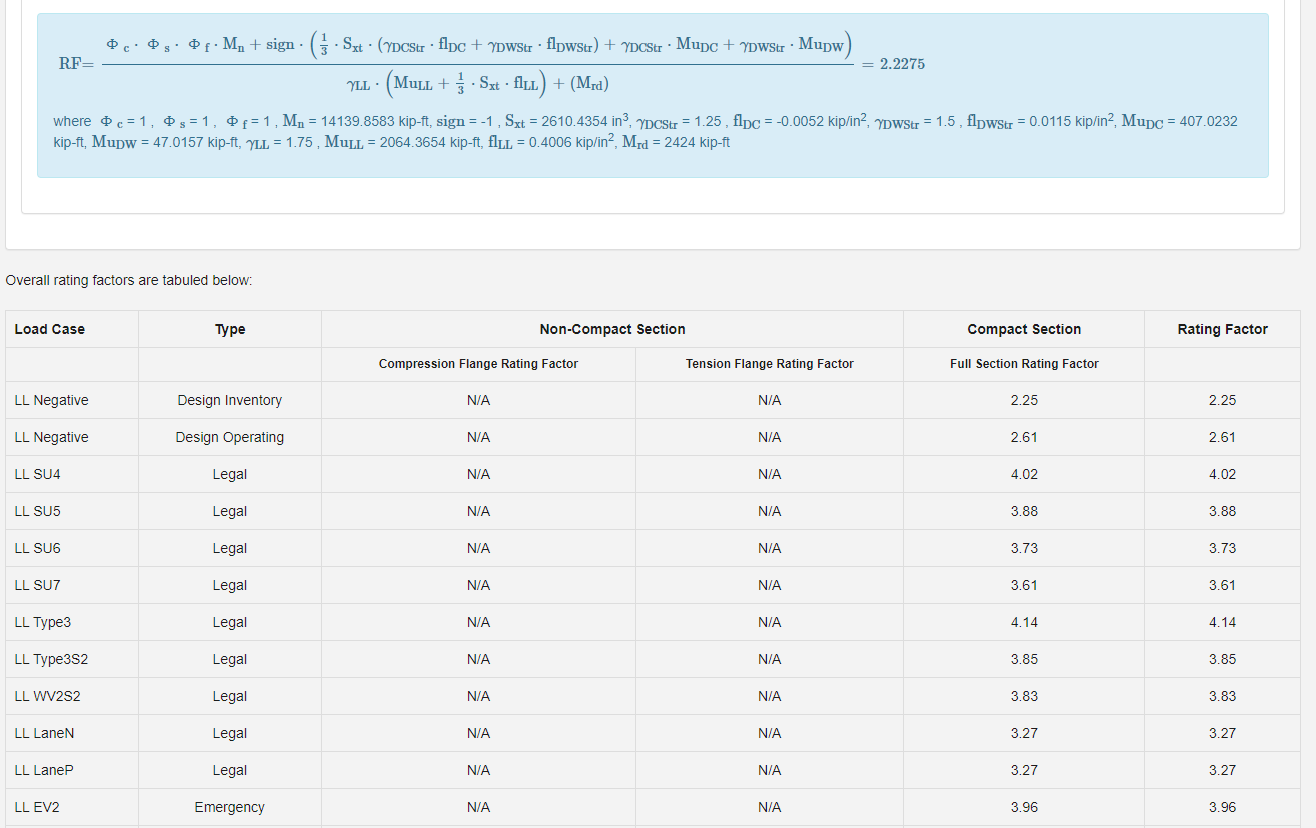The image size is (1316, 828).
Task: Click the Load Case column header
Action: 50,329
